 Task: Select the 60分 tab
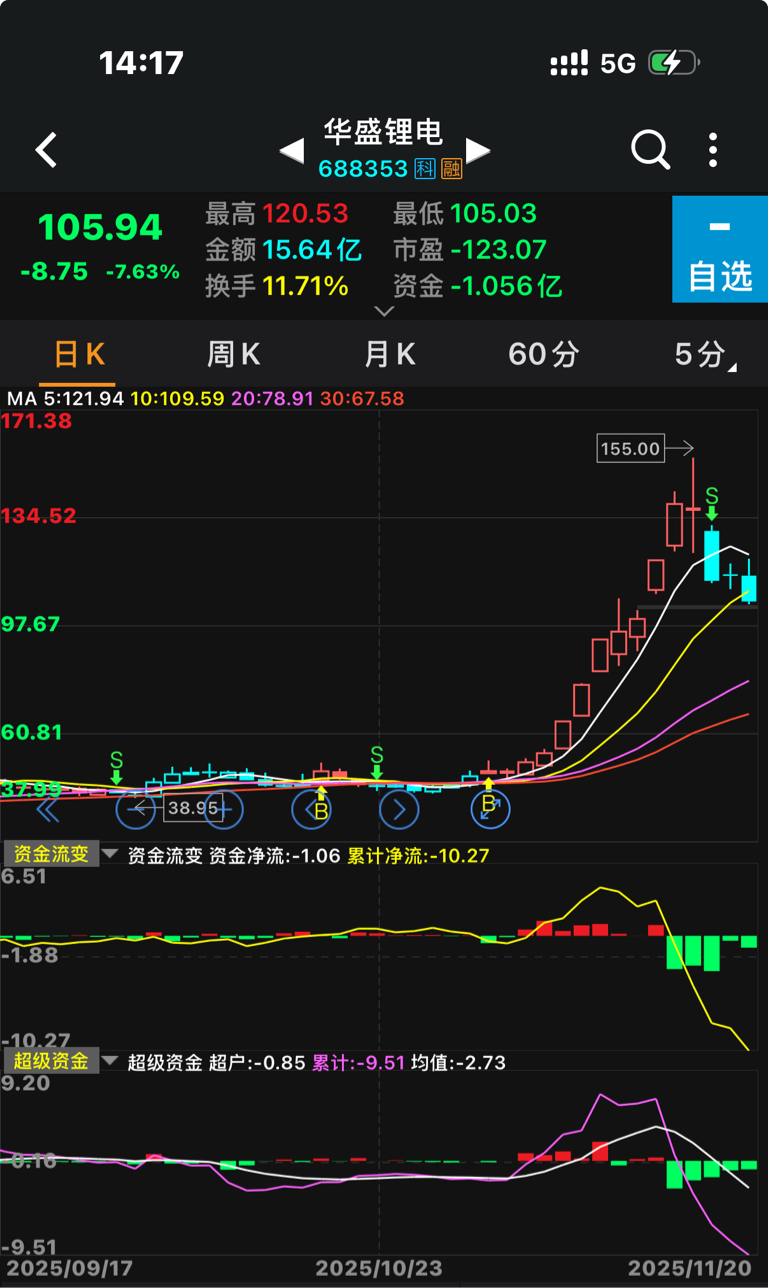click(x=543, y=354)
